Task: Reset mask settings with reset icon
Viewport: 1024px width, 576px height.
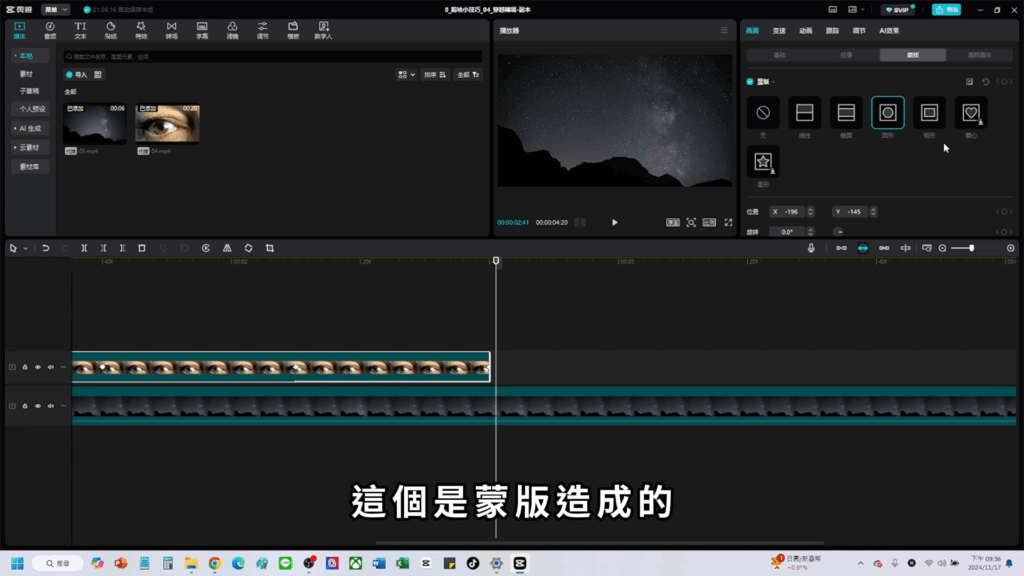Action: point(985,82)
